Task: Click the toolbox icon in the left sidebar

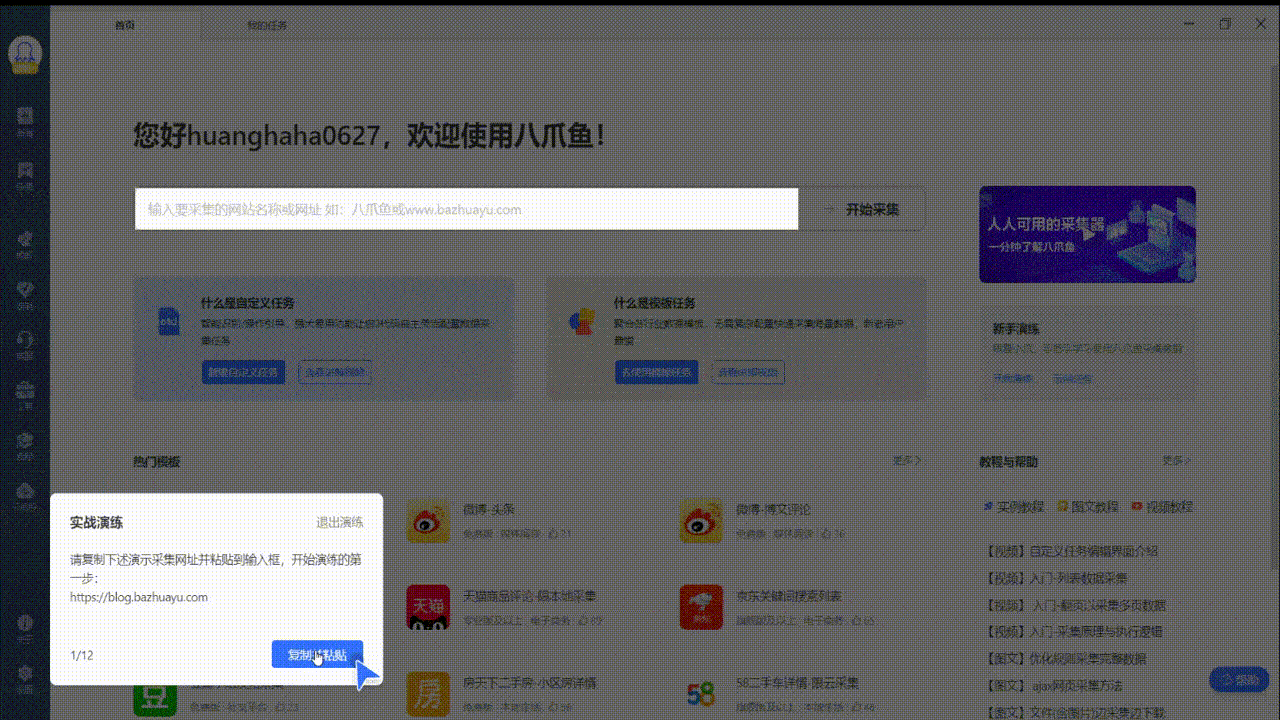Action: pyautogui.click(x=25, y=388)
